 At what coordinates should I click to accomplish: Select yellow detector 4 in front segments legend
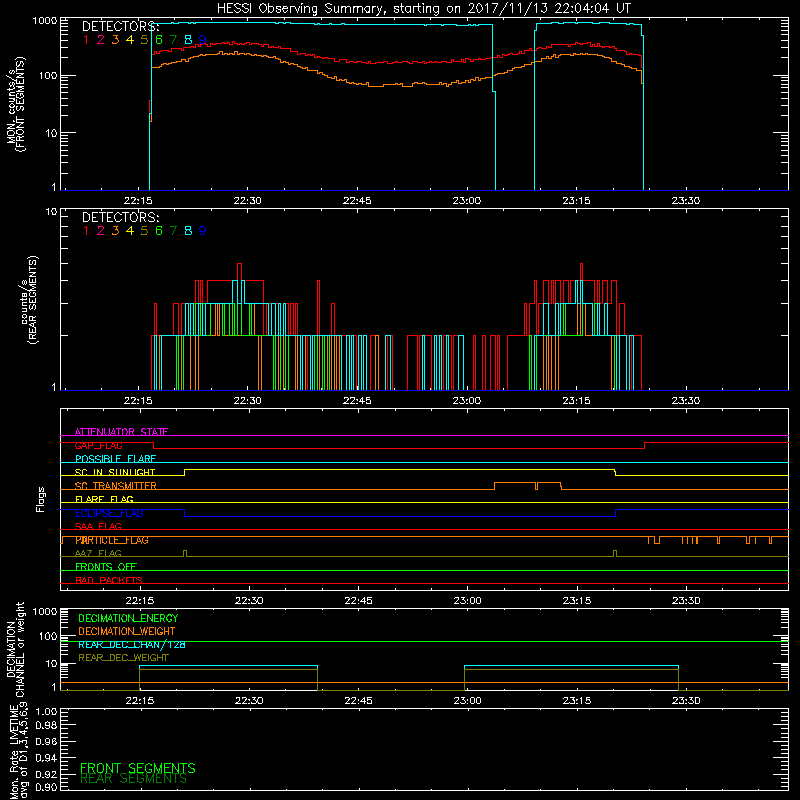(130, 40)
